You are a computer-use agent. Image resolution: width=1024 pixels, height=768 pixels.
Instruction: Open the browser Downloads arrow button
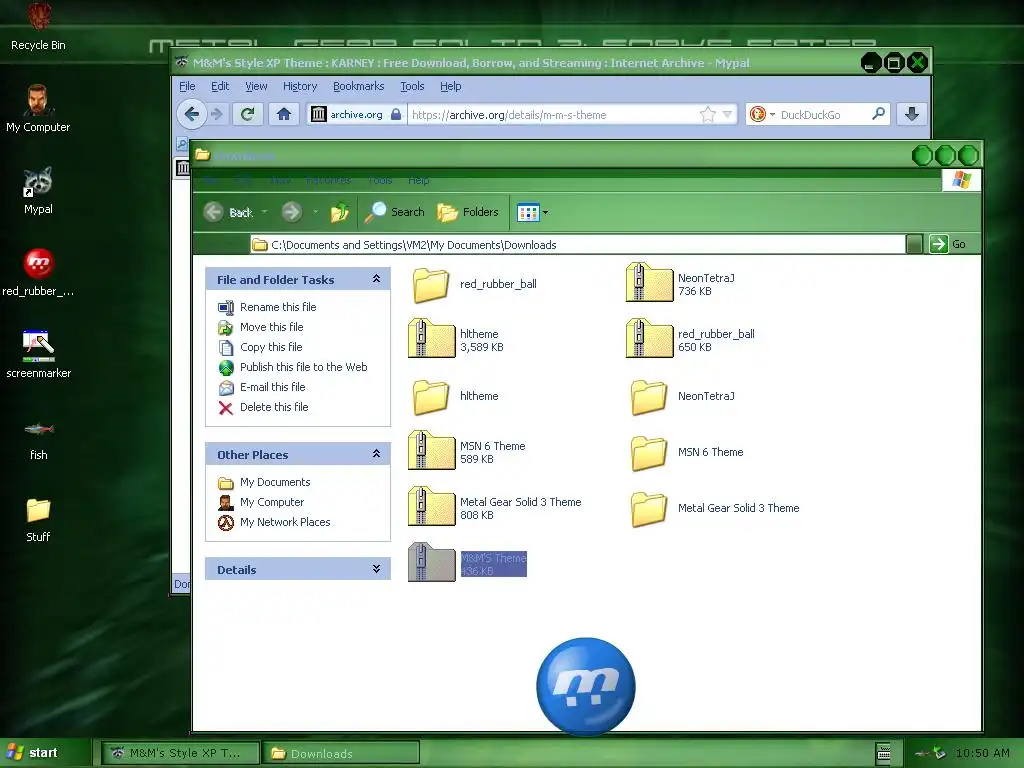[912, 114]
